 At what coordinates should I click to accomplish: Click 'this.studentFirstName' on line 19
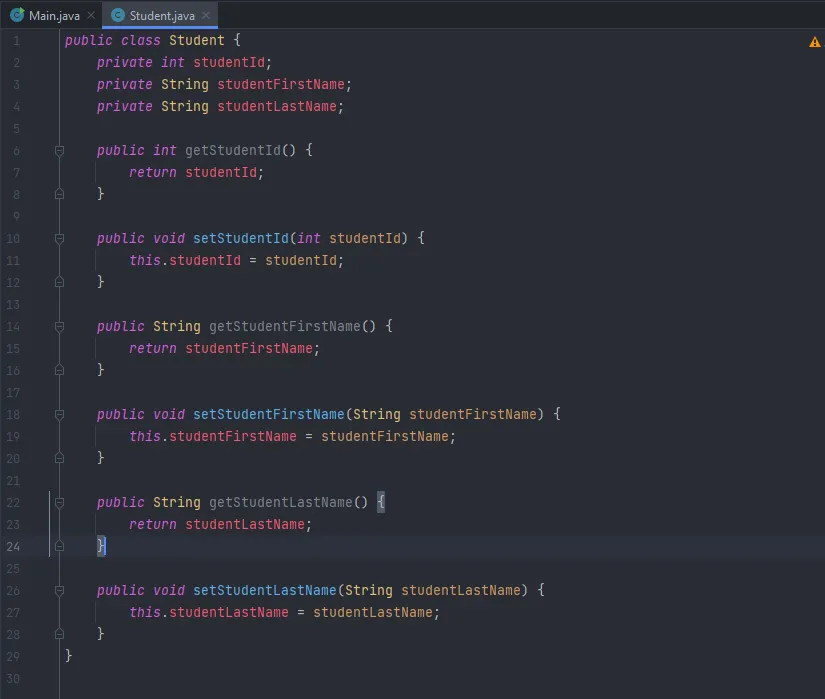click(x=213, y=437)
